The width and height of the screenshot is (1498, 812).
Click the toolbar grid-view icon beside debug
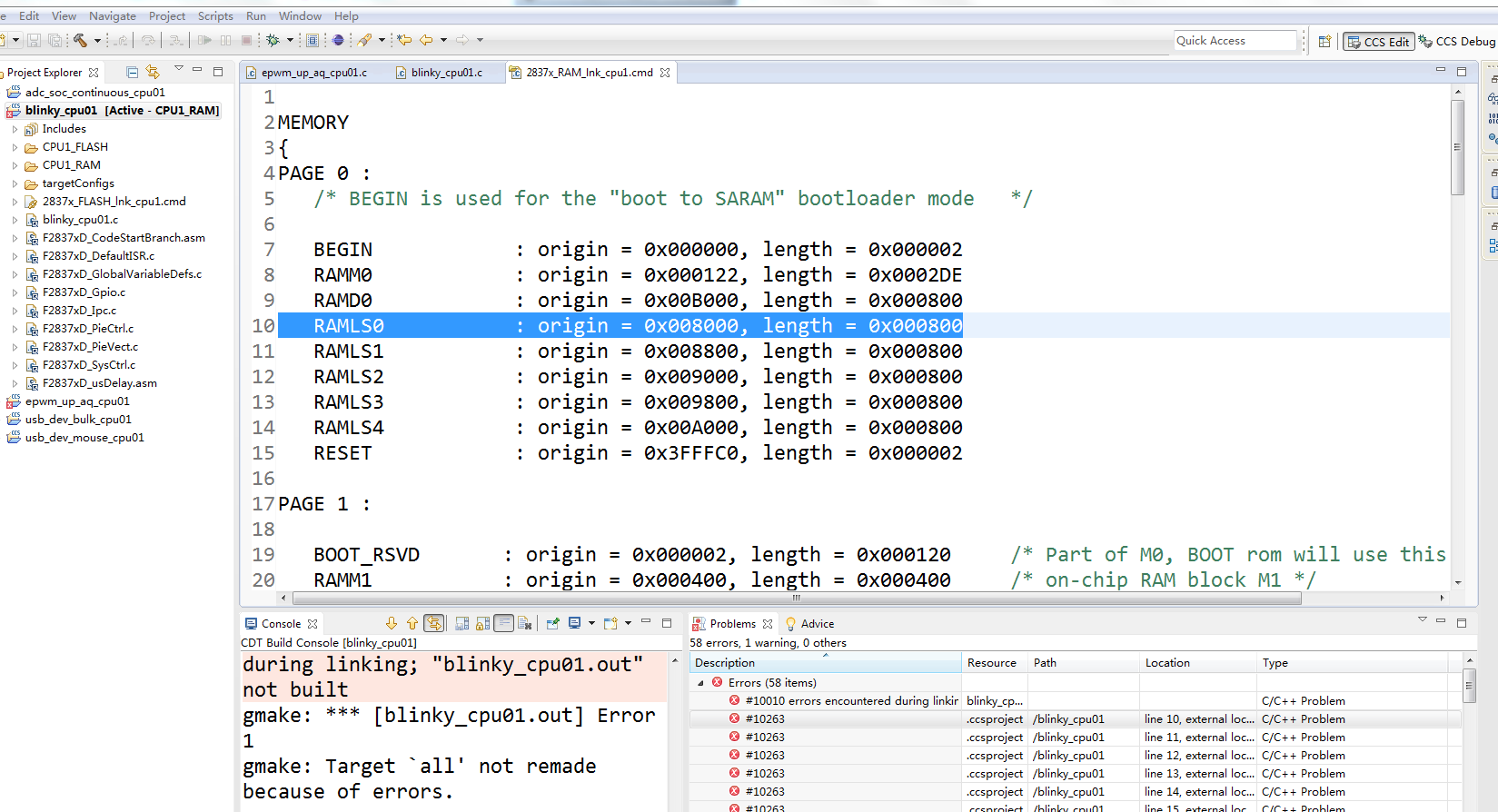coord(312,40)
